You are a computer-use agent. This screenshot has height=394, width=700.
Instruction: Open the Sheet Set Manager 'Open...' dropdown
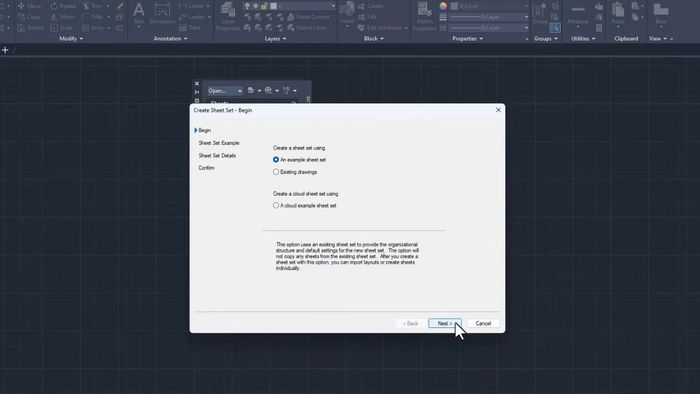[225, 91]
